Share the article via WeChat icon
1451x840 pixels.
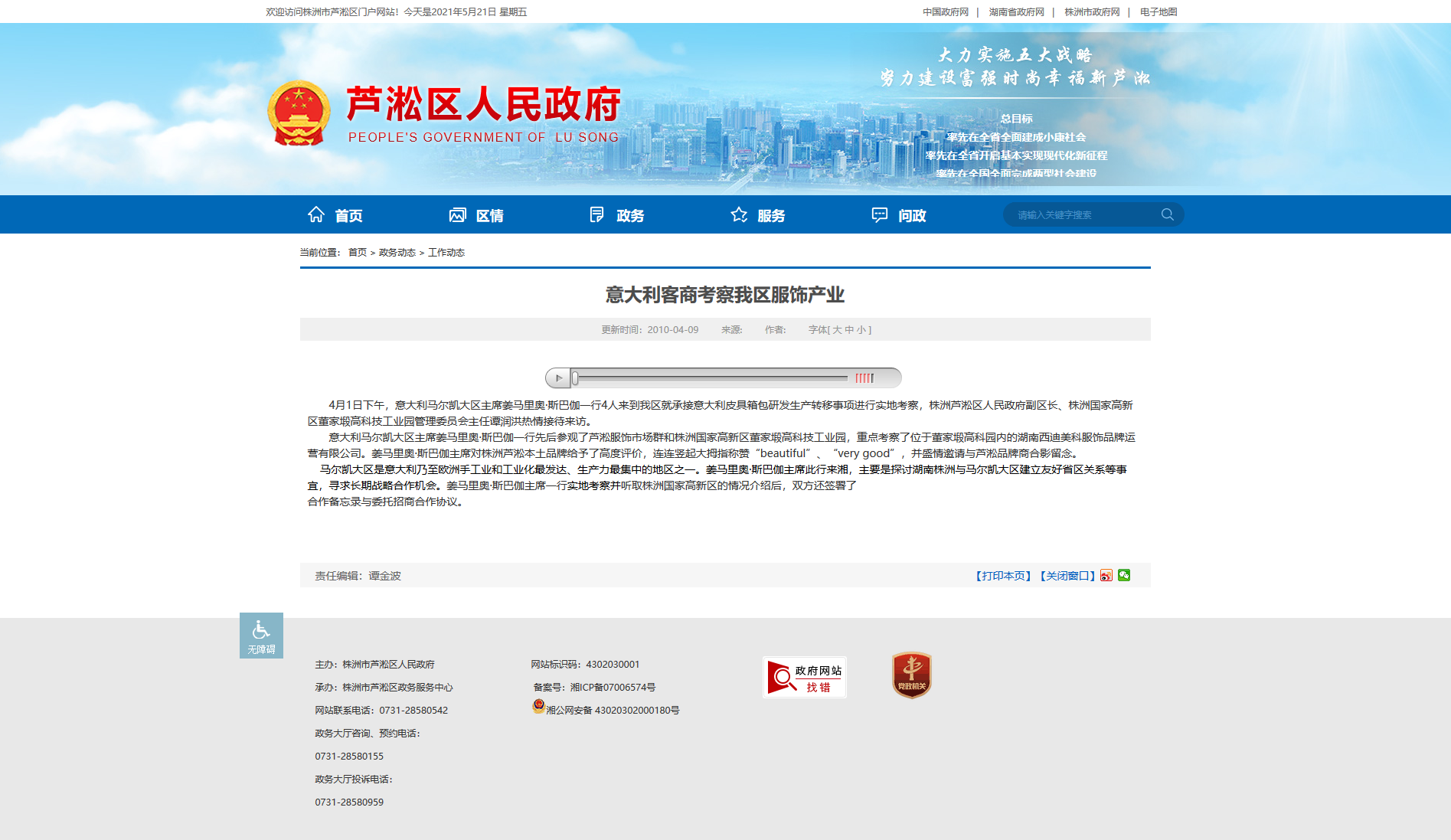click(x=1124, y=575)
